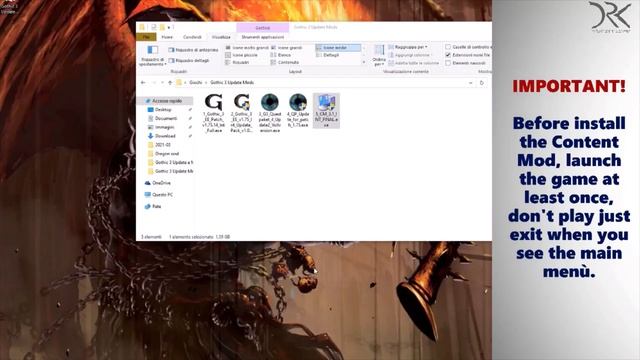Choose Dettagli layout
The image size is (640, 360).
pos(328,55)
